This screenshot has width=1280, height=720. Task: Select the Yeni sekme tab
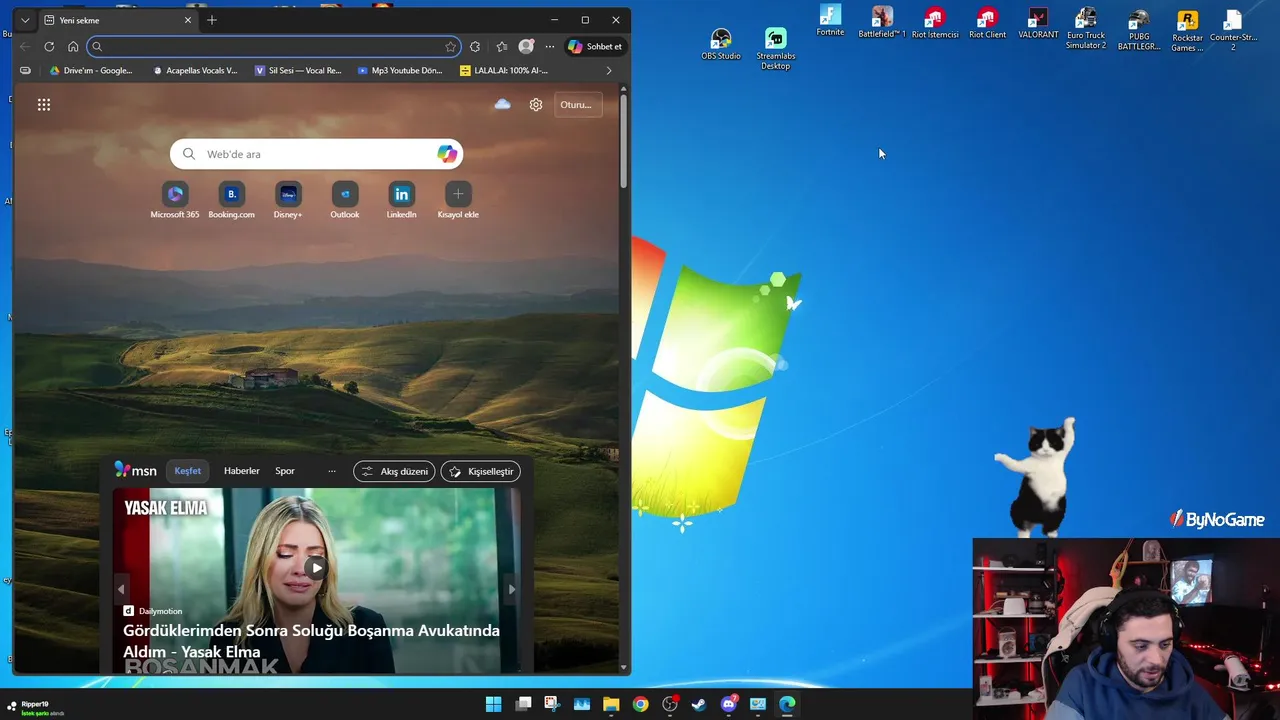118,20
